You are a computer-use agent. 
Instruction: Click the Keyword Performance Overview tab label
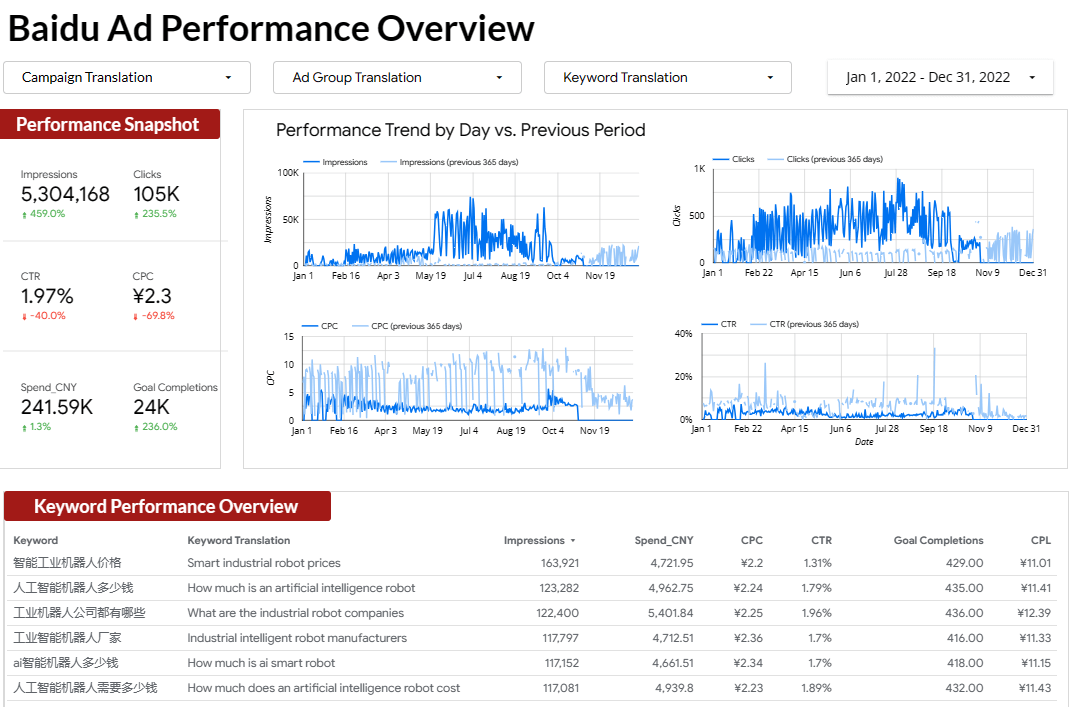[166, 507]
